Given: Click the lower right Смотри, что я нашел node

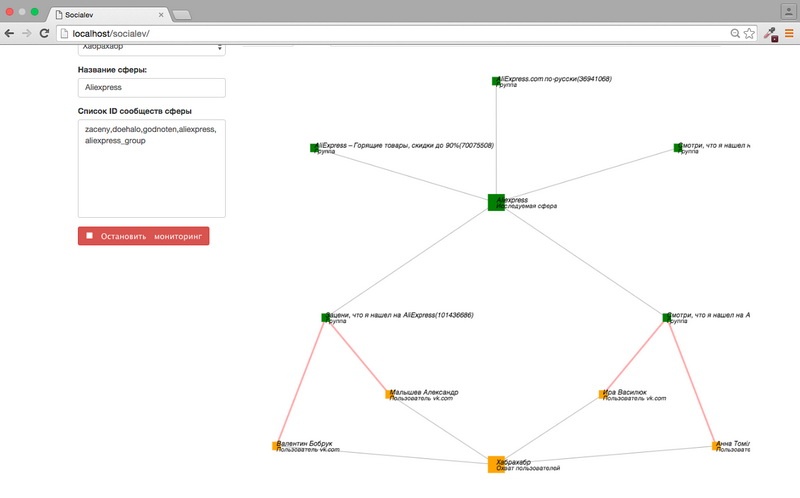Looking at the screenshot, I should (666, 318).
